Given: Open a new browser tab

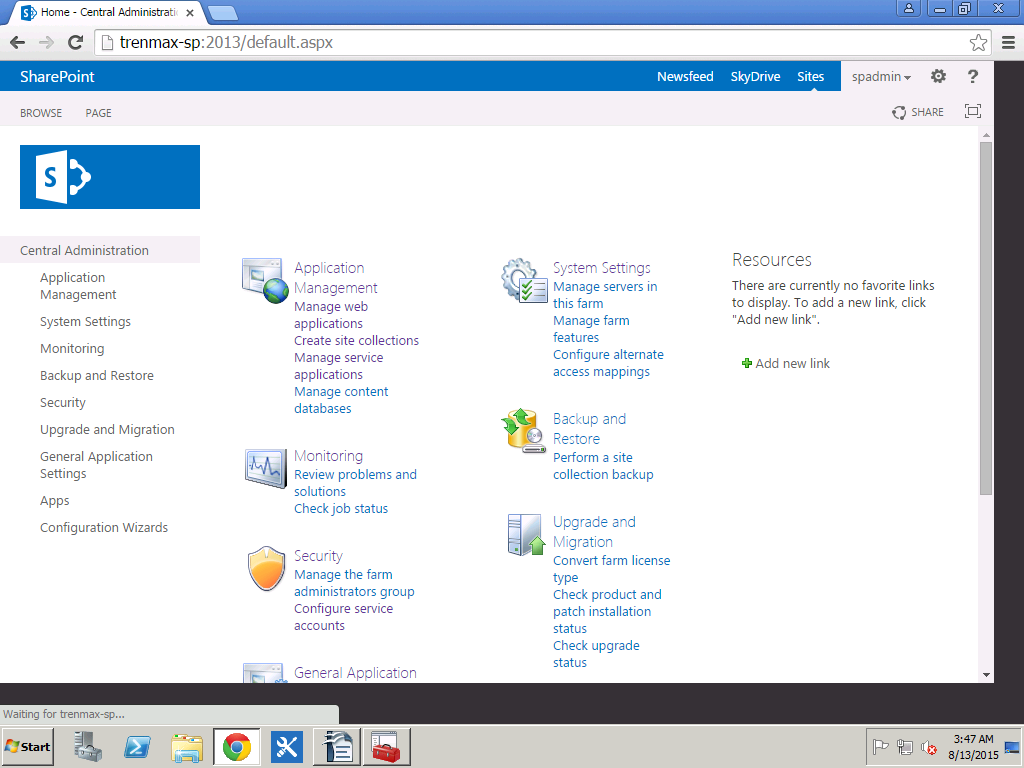Looking at the screenshot, I should pos(223,13).
